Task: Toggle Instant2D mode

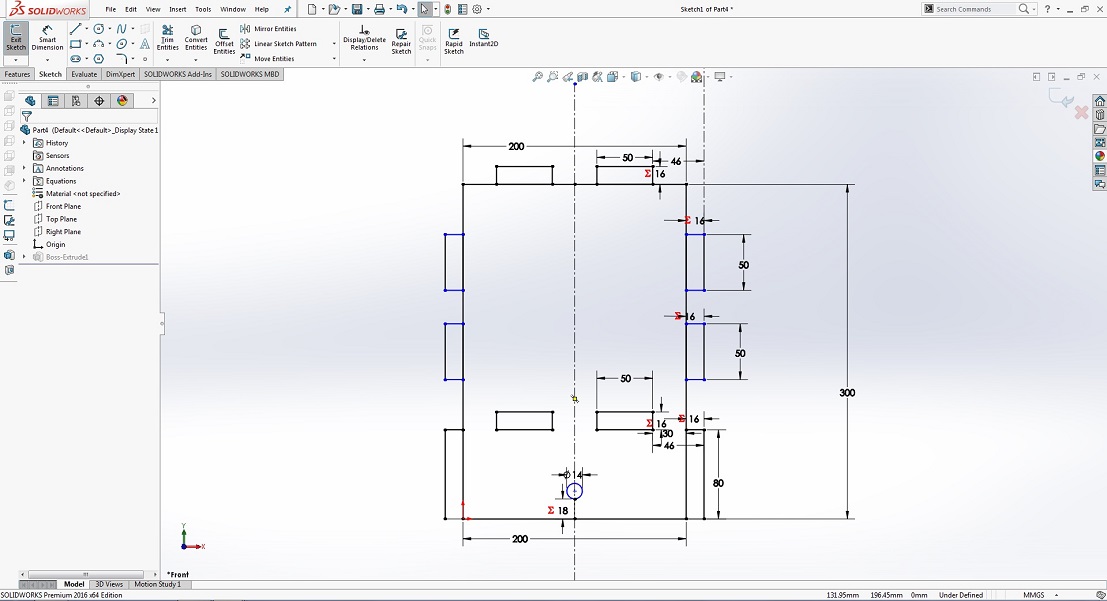Action: (484, 38)
